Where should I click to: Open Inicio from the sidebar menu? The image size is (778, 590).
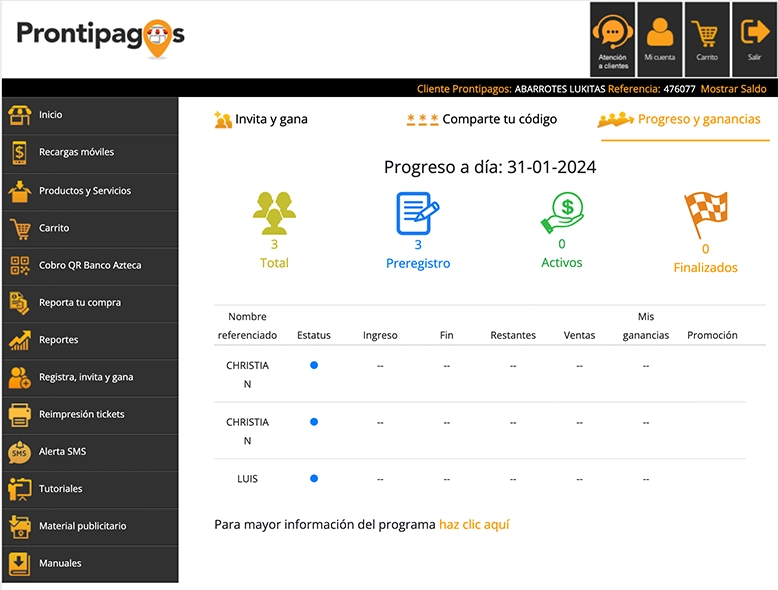[90, 115]
